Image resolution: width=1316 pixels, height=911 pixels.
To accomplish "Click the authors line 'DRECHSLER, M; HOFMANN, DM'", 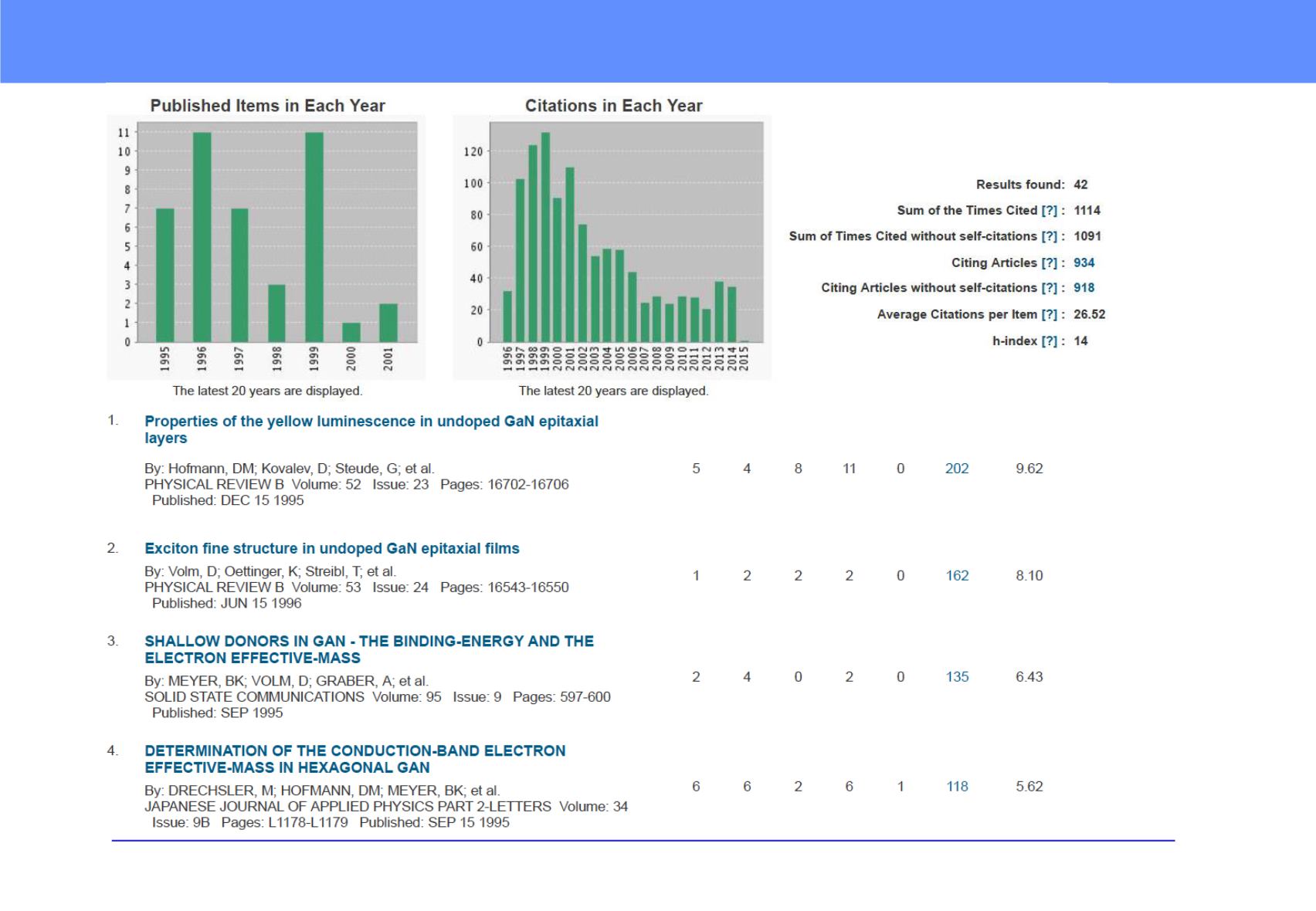I will click(322, 791).
